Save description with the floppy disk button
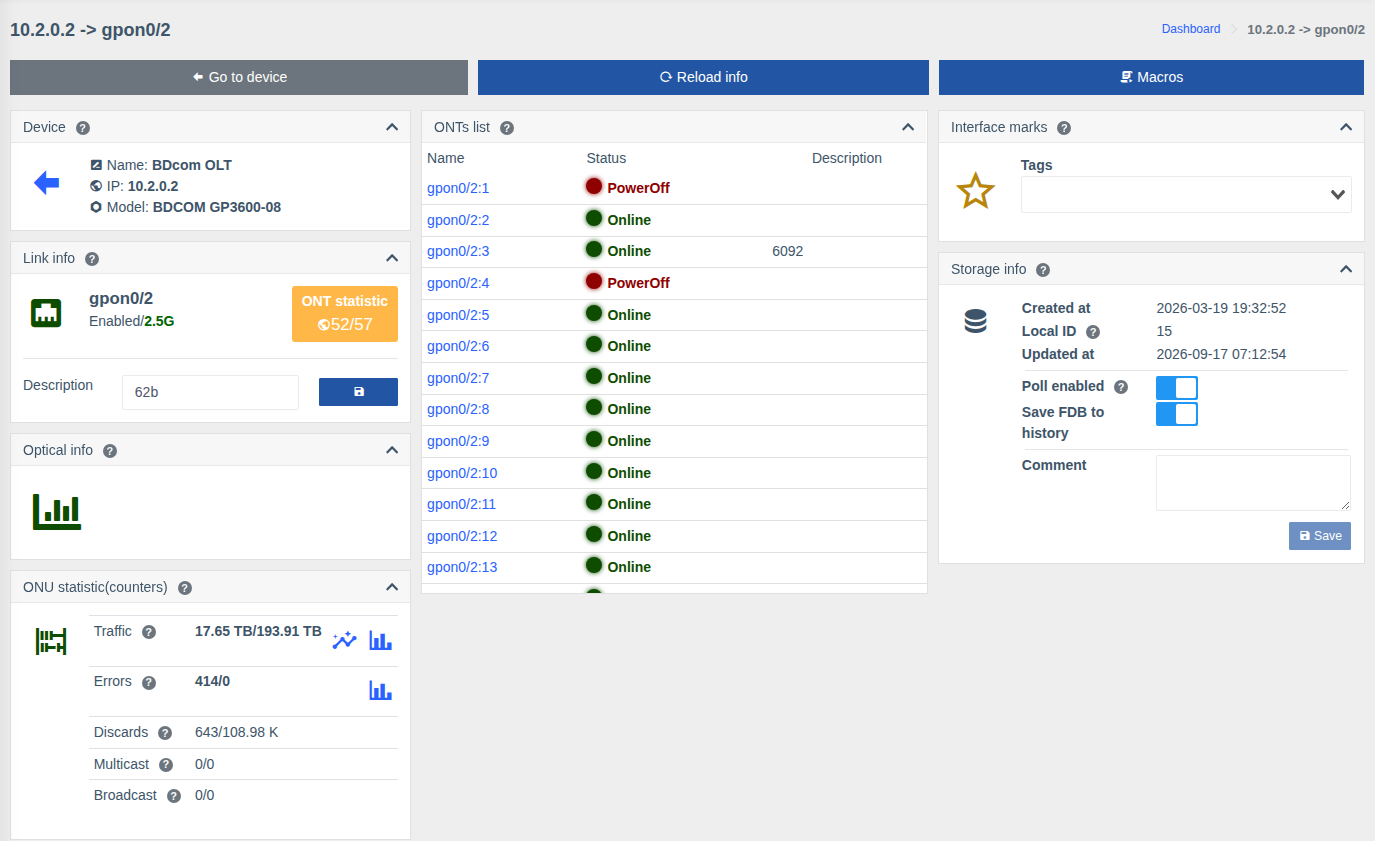1375x841 pixels. (x=358, y=392)
